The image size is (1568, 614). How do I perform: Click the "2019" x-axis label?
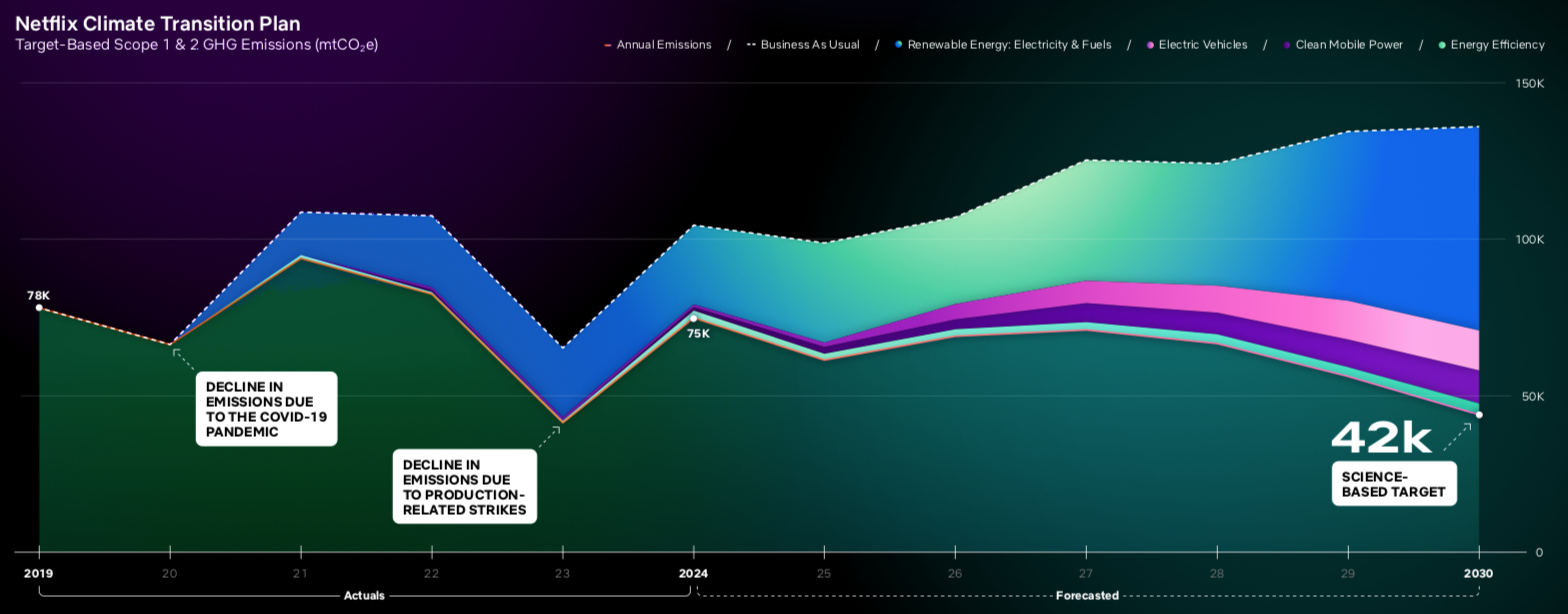(39, 574)
